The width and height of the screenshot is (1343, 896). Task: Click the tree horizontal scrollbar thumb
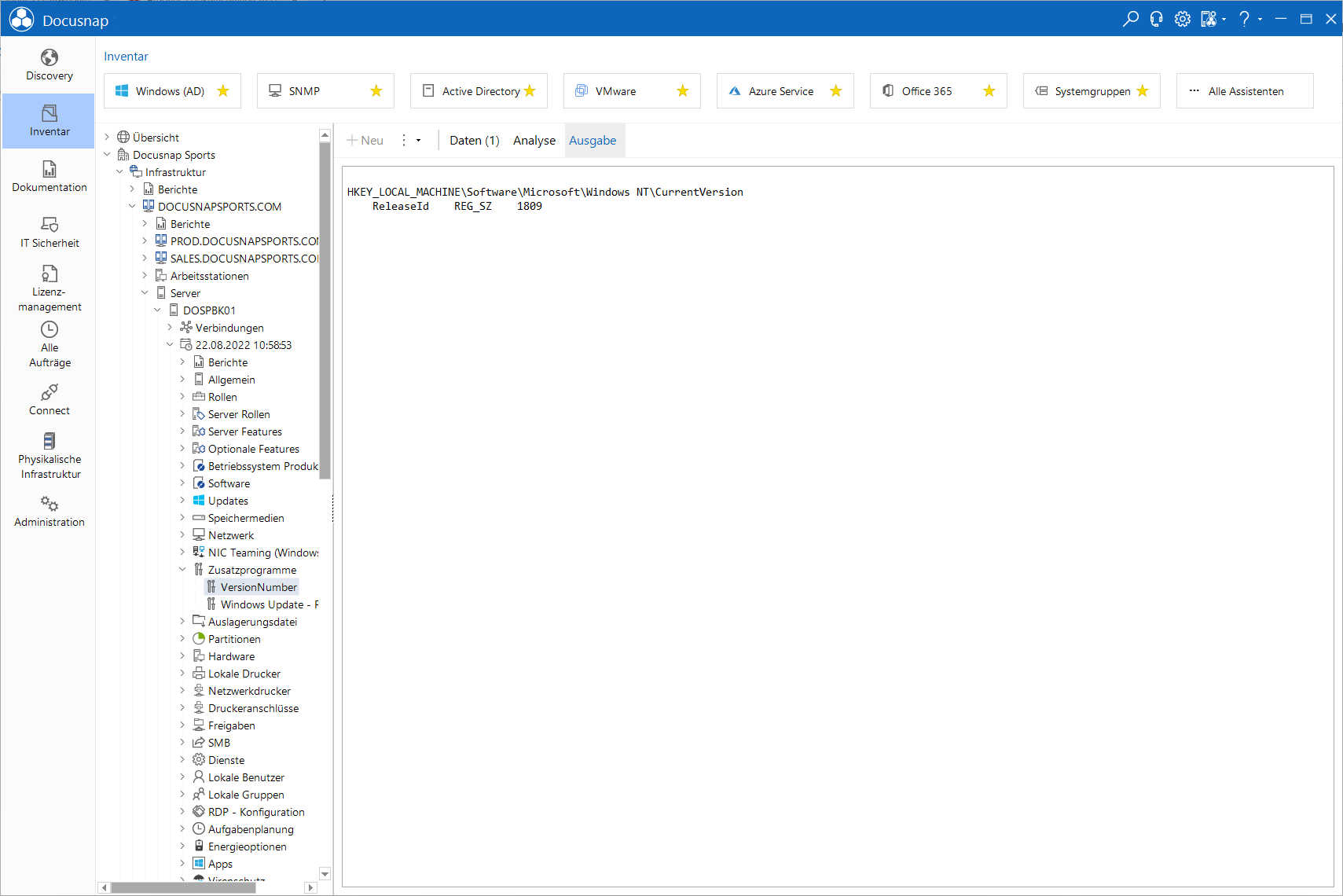coord(183,887)
